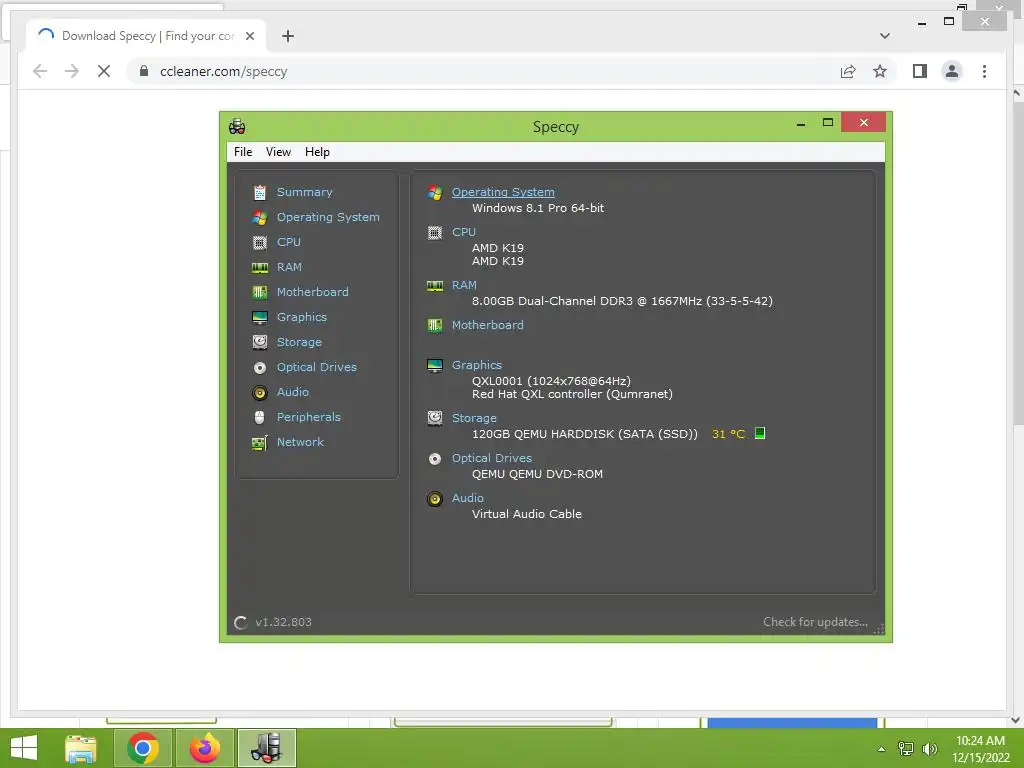Click the green temperature indicator beside 31 °C
This screenshot has height=768, width=1024.
coord(760,433)
